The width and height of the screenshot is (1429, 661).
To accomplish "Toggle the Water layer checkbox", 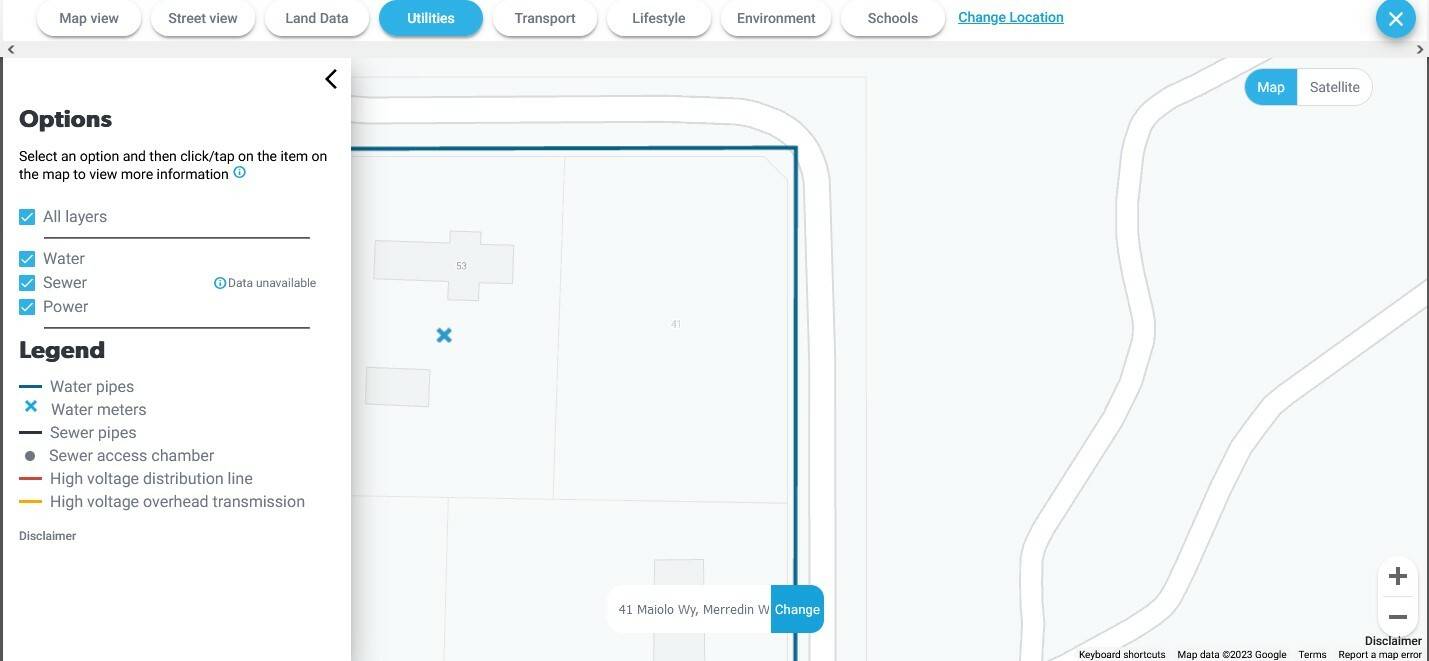I will (x=27, y=259).
